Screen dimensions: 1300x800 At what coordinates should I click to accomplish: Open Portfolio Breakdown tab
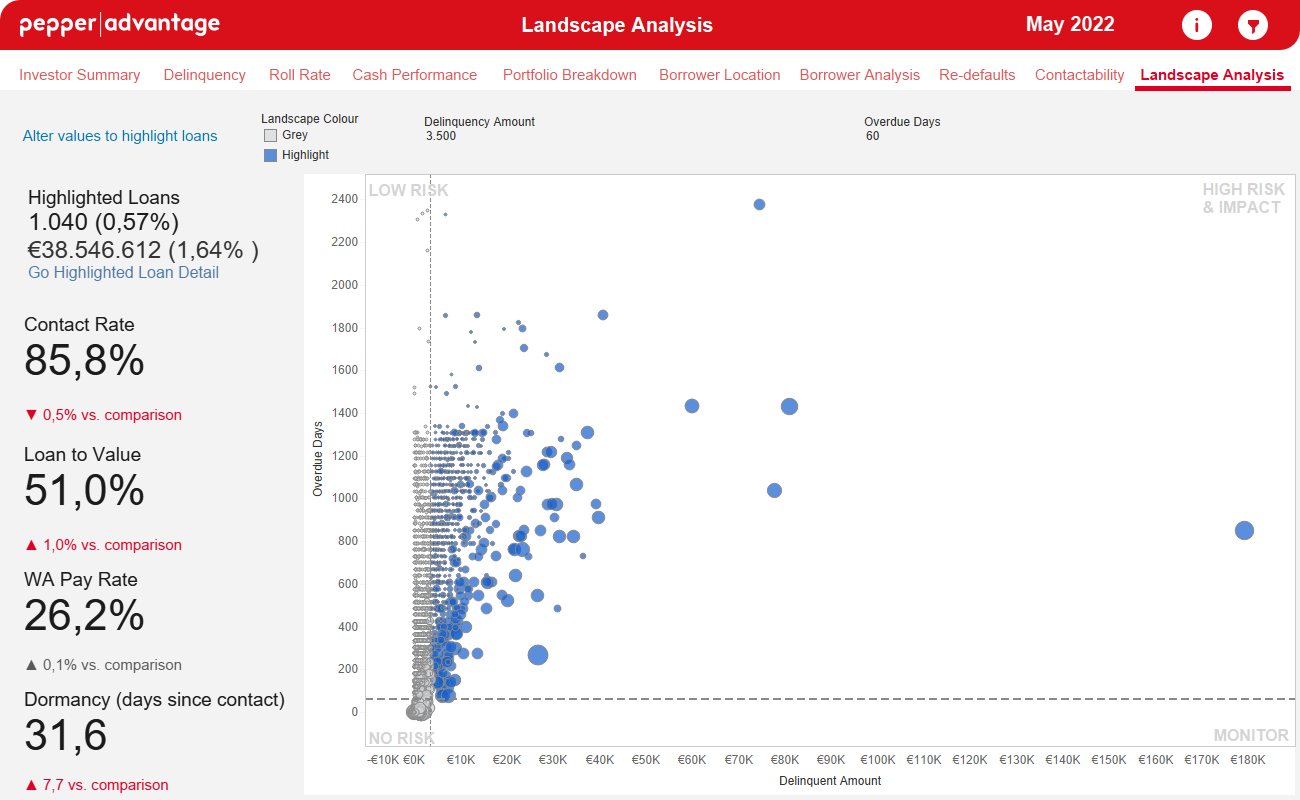pos(570,75)
